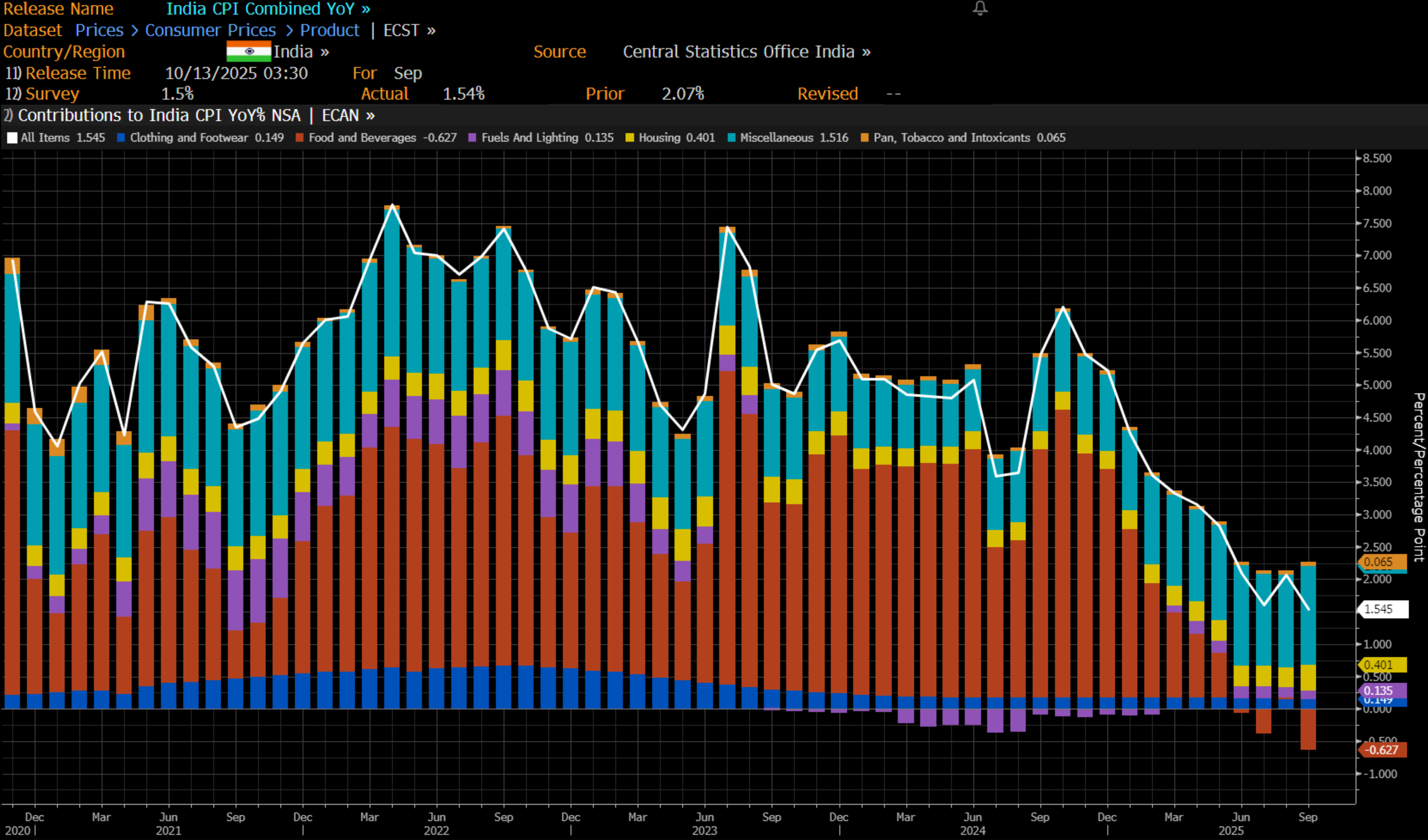Toggle the Food and Beverages legend series
1428x840 pixels.
[x=362, y=138]
